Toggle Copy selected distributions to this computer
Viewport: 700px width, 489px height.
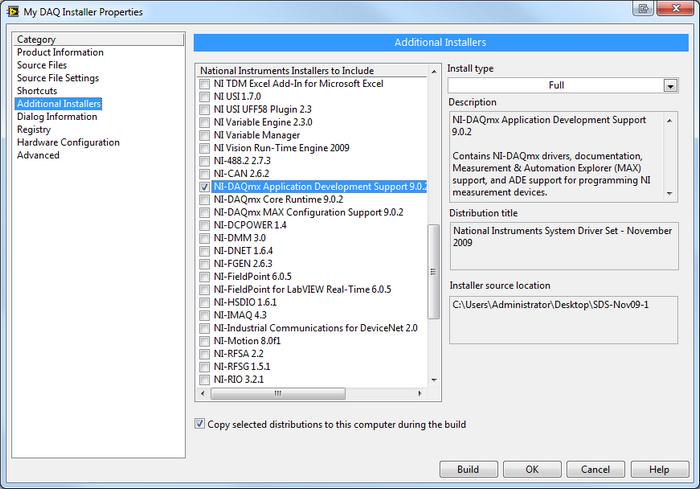click(x=200, y=424)
